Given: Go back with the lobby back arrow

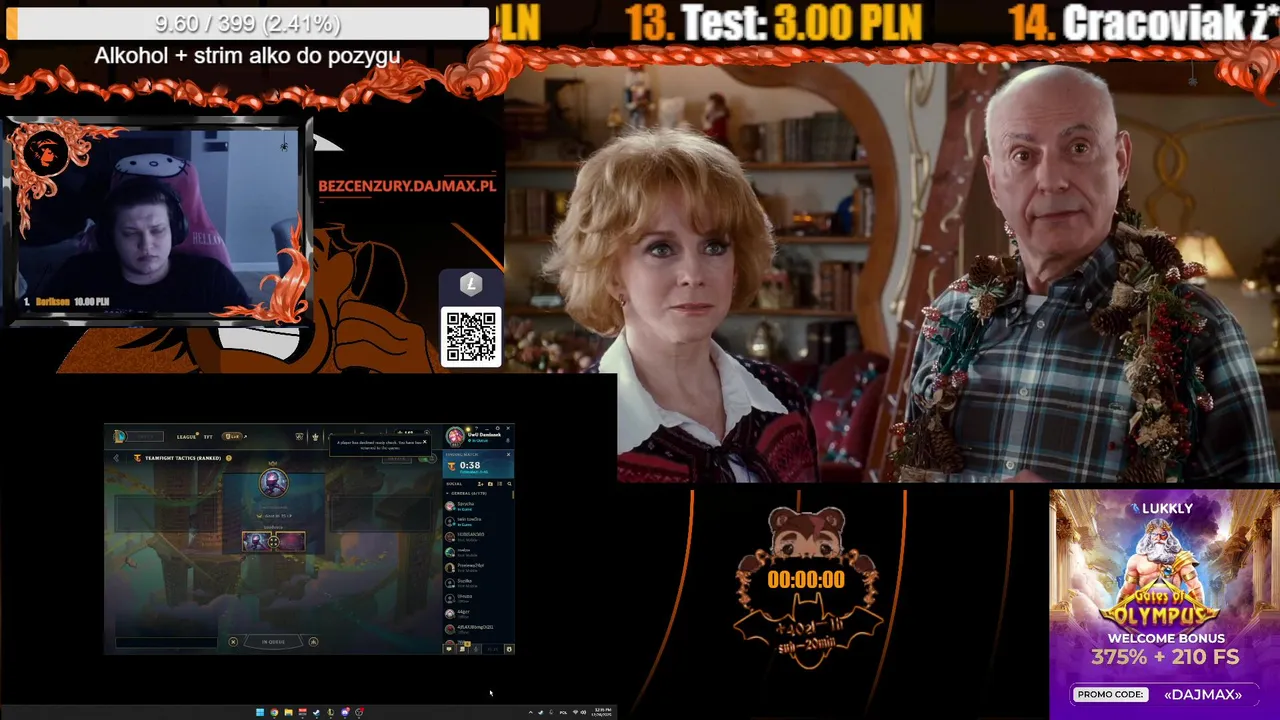Looking at the screenshot, I should tap(116, 458).
